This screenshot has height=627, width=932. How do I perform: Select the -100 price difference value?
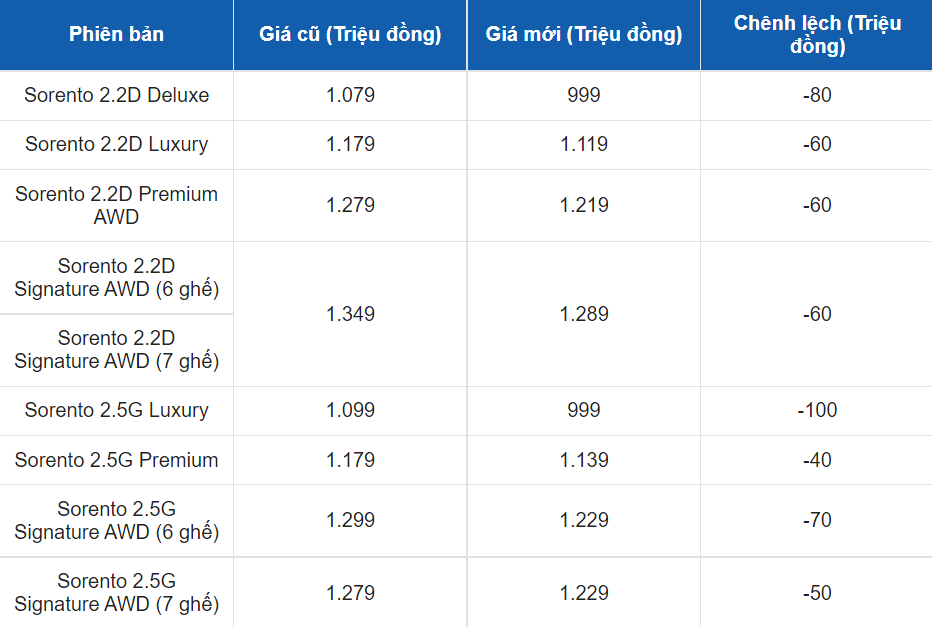point(817,410)
